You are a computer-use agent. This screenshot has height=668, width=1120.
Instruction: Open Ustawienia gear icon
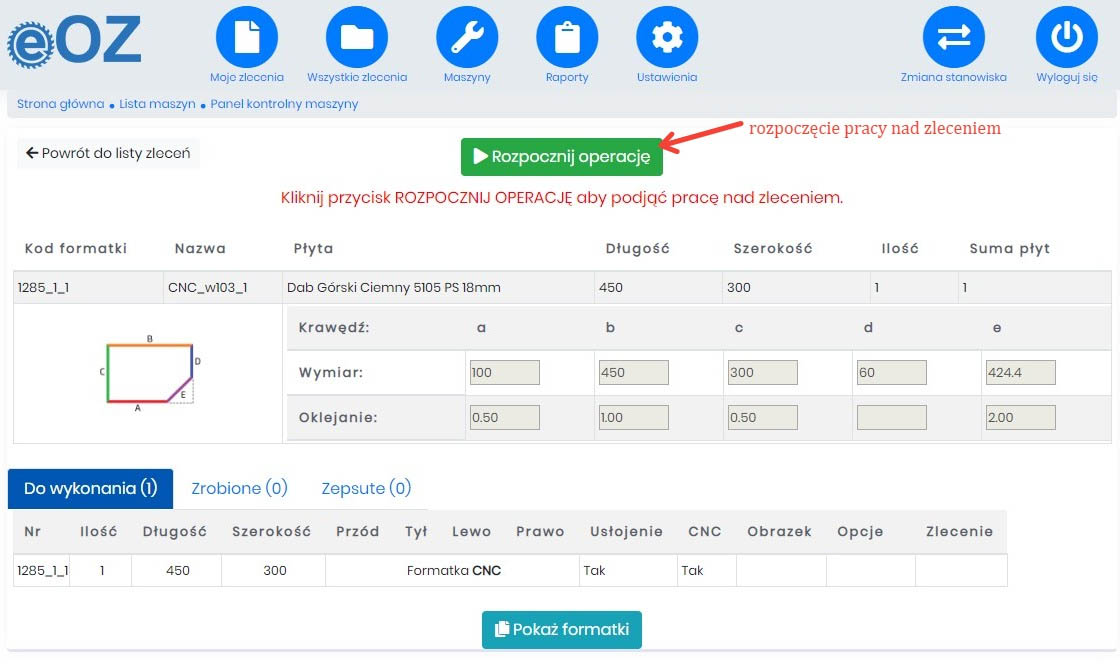667,37
